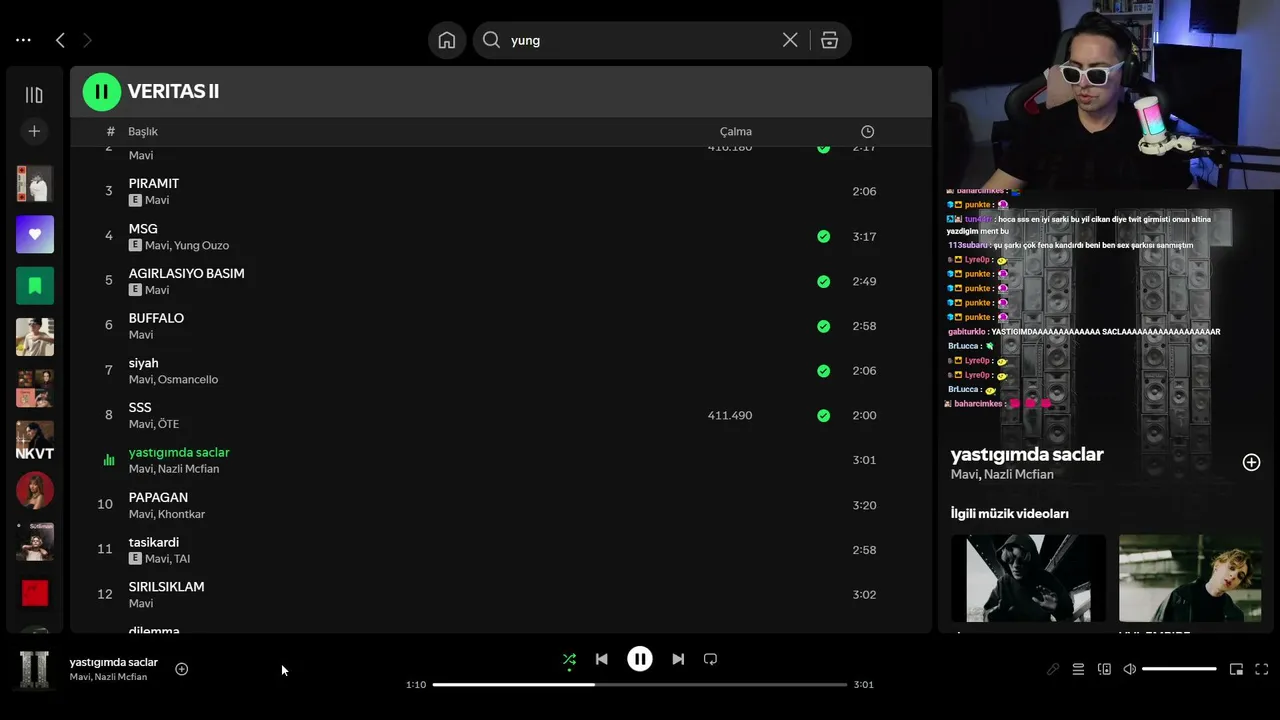Pause VERITAS II with the green button

(101, 92)
